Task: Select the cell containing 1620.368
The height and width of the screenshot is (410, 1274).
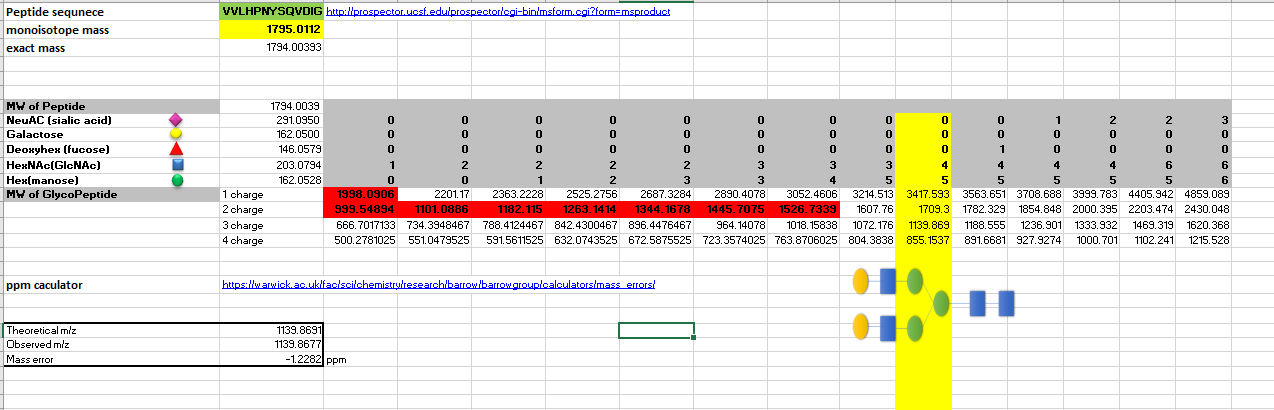Action: (x=1205, y=225)
